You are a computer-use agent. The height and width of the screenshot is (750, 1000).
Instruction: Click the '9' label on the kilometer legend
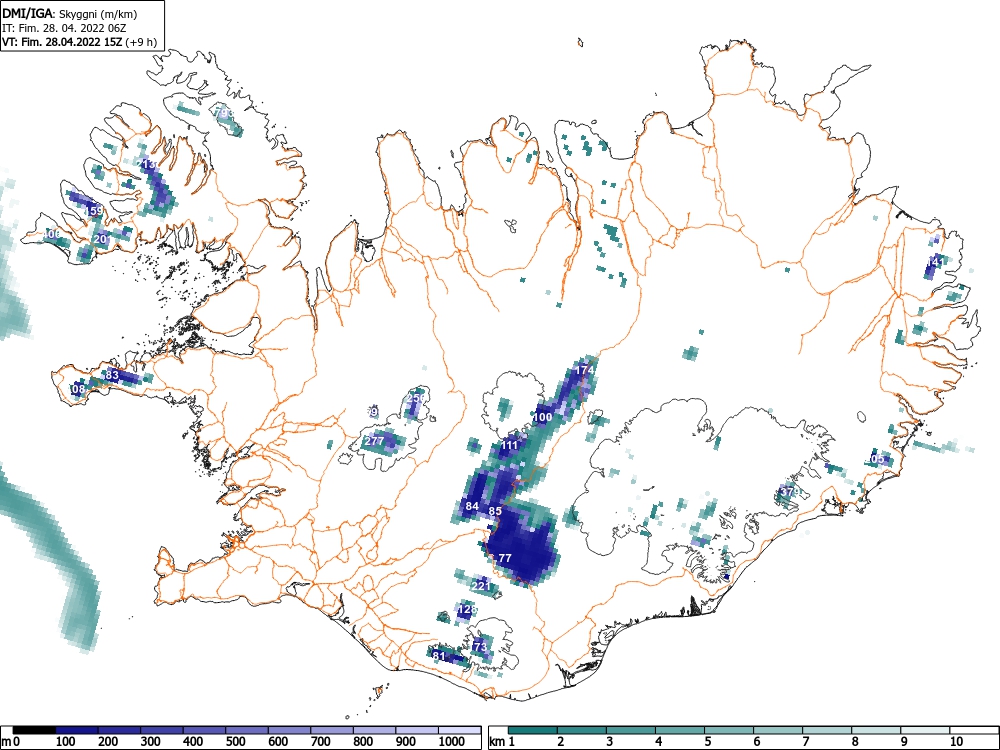coord(904,742)
